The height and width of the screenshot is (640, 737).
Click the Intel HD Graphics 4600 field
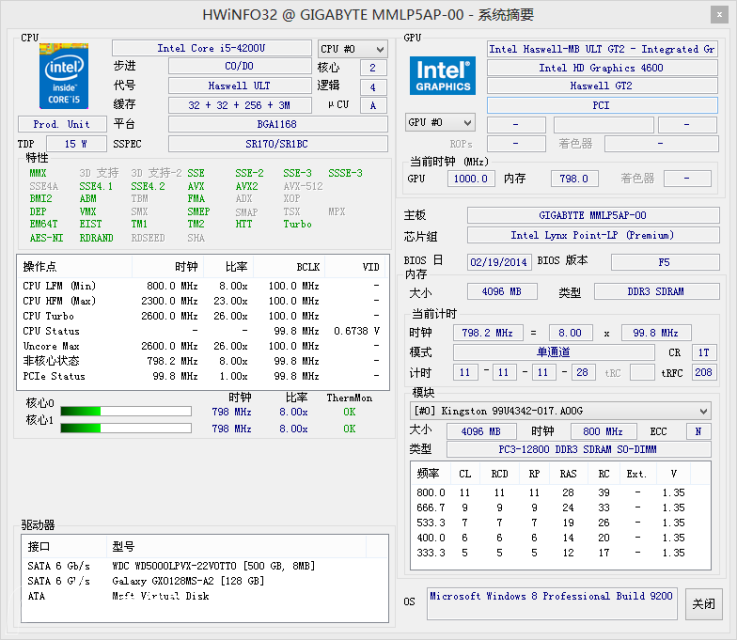tap(601, 68)
